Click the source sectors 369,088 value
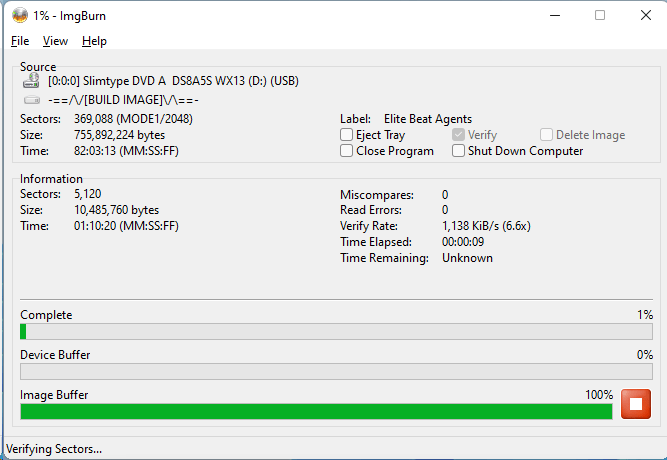Viewport: 667px width, 460px height. pyautogui.click(x=133, y=119)
